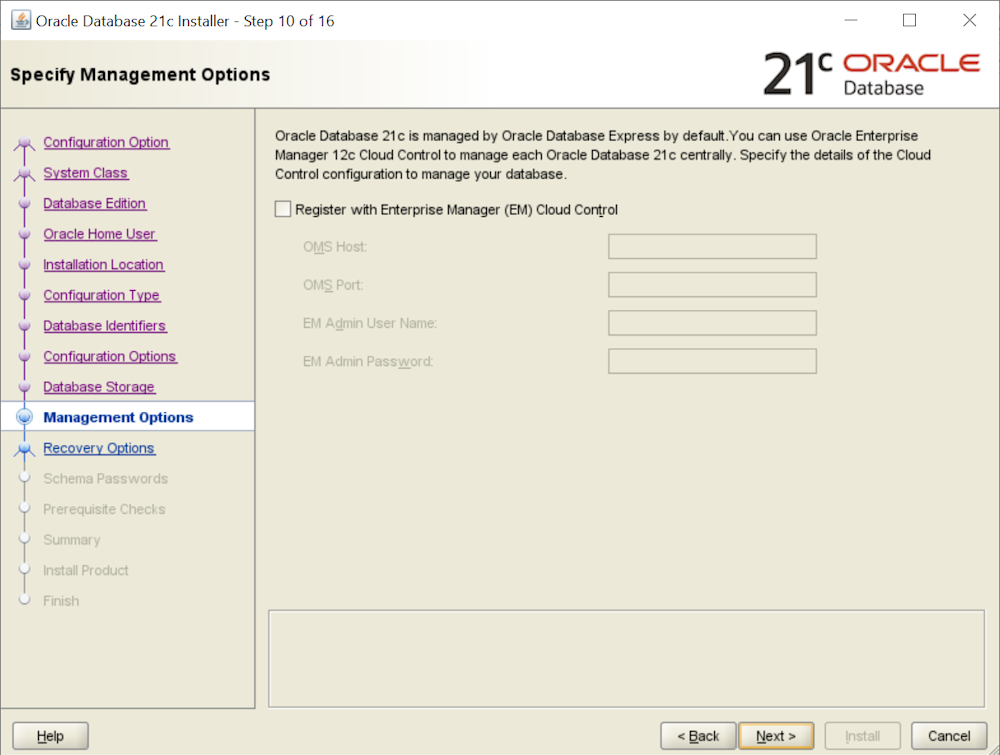Enable Register with Enterprise Manager Cloud Control
Screen dimensions: 1000x755
(x=283, y=210)
